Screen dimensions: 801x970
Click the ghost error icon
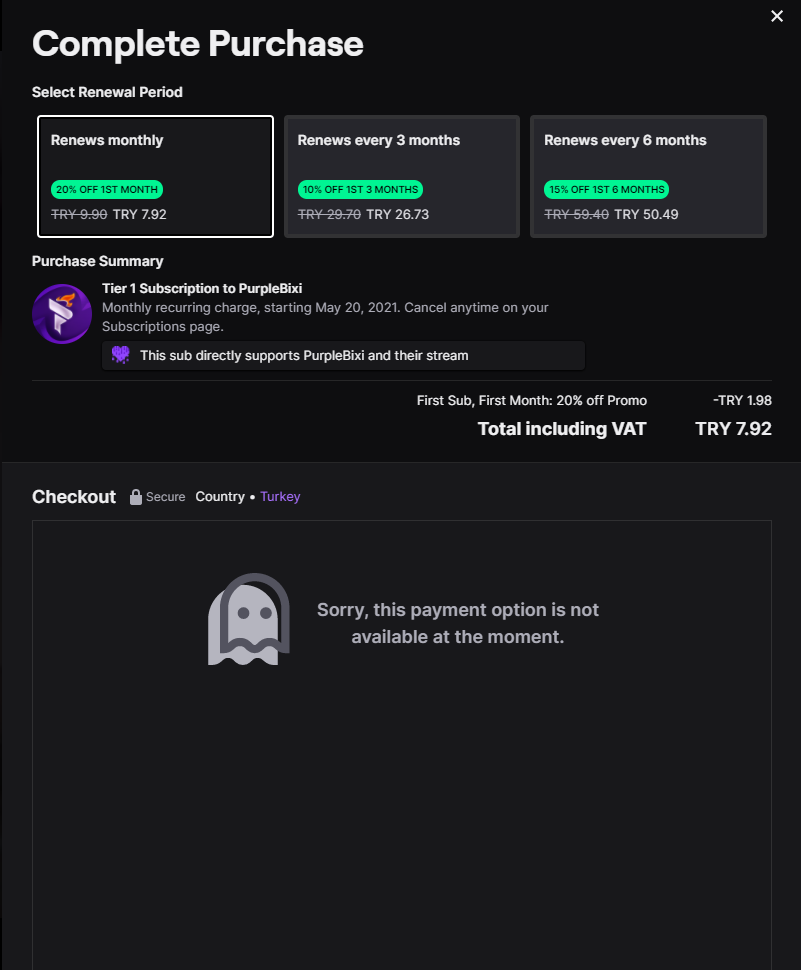tap(249, 620)
